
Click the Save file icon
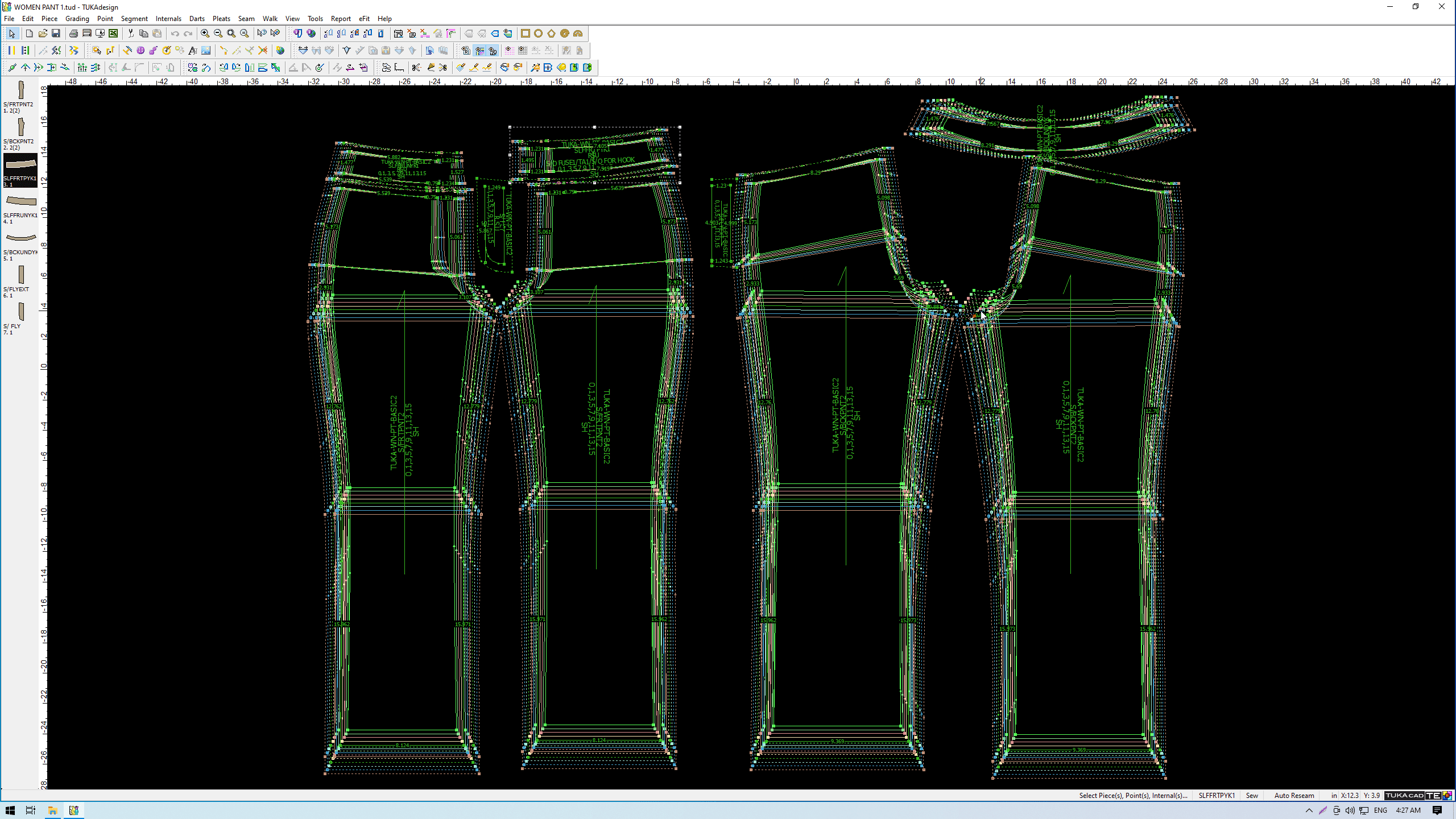pyautogui.click(x=56, y=34)
